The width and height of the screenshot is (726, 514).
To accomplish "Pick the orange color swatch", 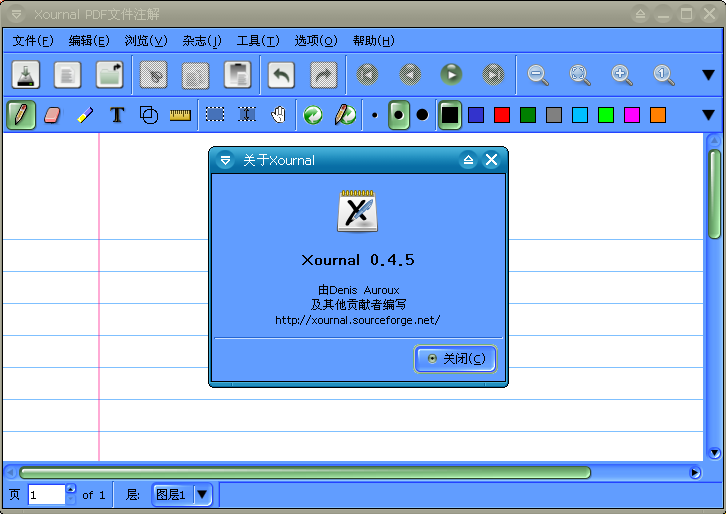I will [658, 115].
